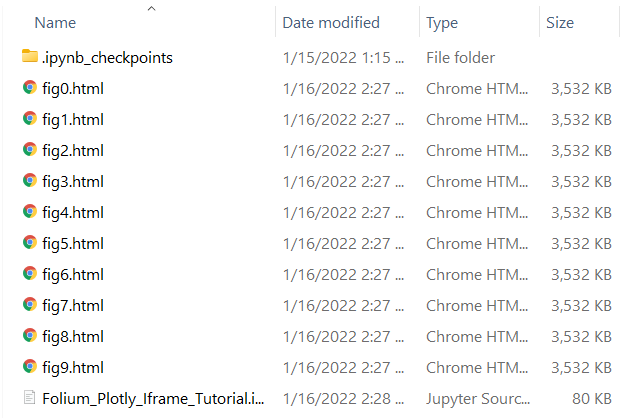Select the fig1.html file name

(x=73, y=119)
